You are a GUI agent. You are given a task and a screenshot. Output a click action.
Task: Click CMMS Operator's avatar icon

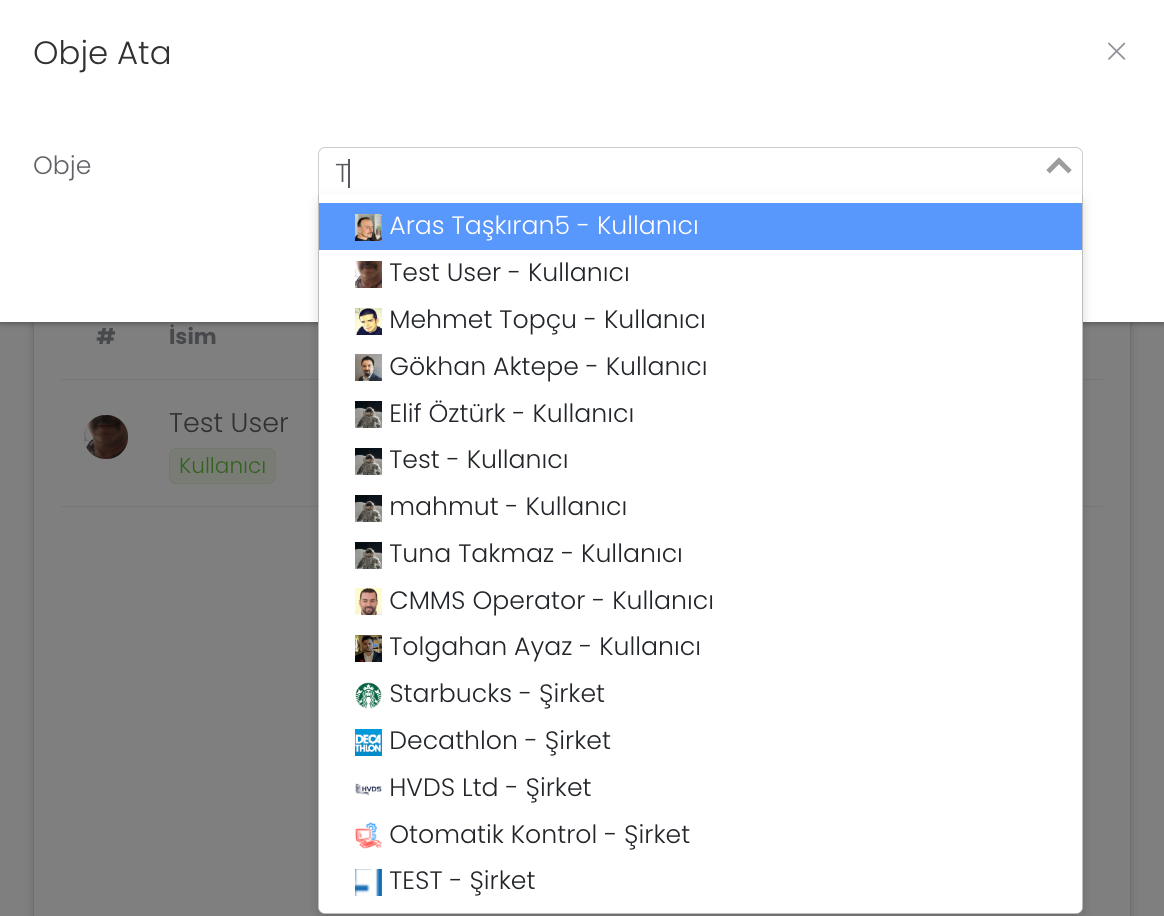point(368,601)
